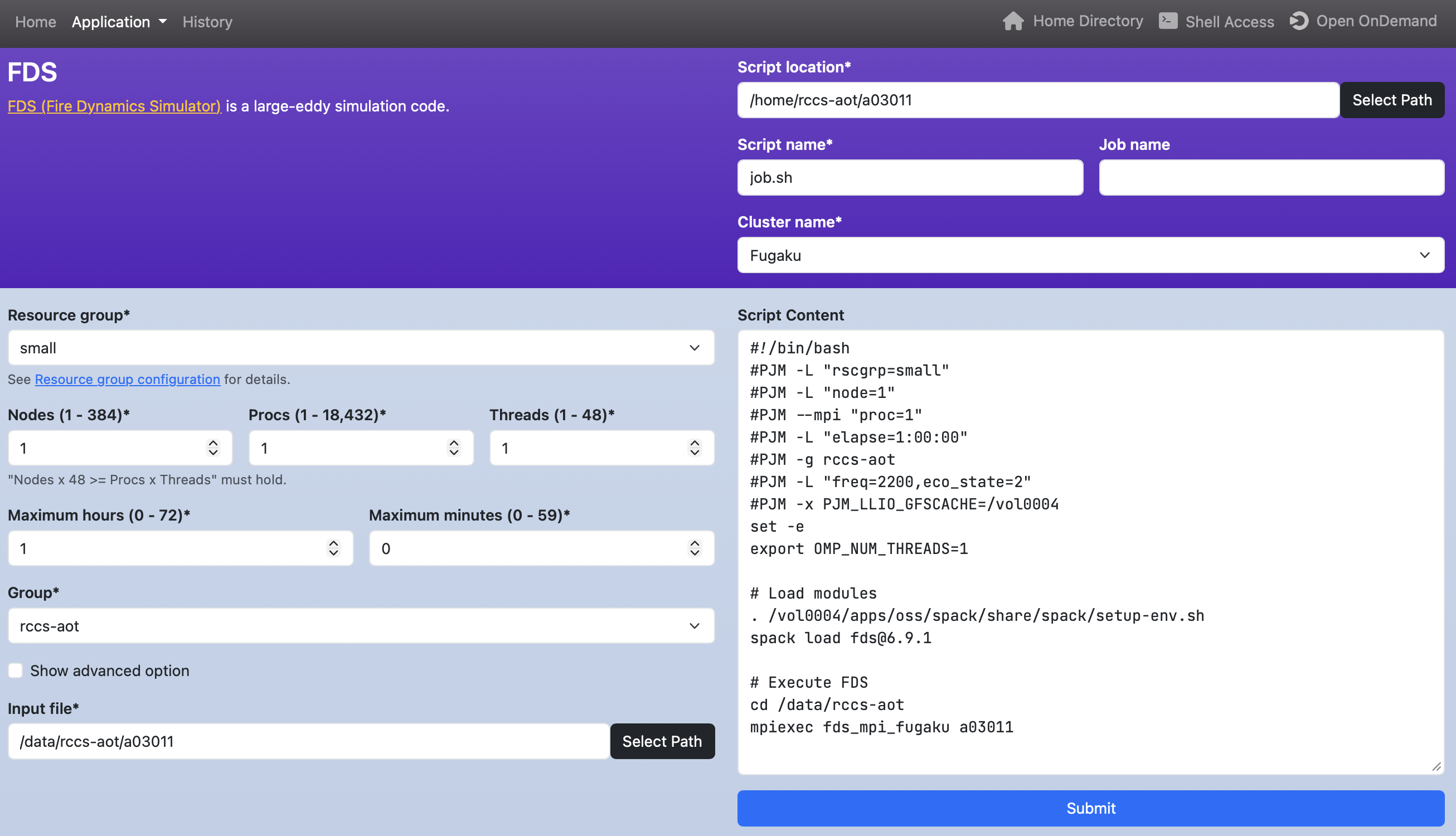Enable Show advanced option checkbox
Screen dimensions: 1456x836
click(16, 670)
